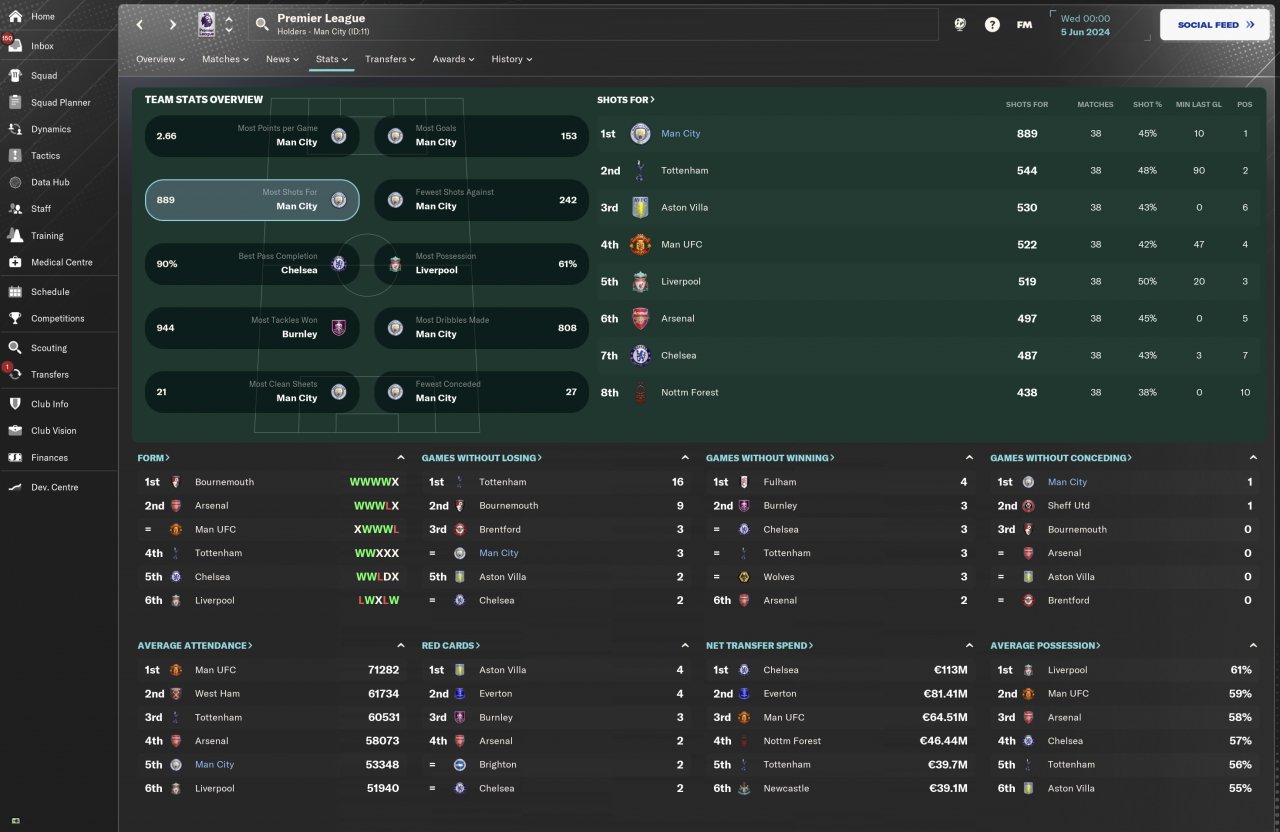Screen dimensions: 1280x832
Task: Open the Dynamics icon in sidebar
Action: [x=15, y=129]
